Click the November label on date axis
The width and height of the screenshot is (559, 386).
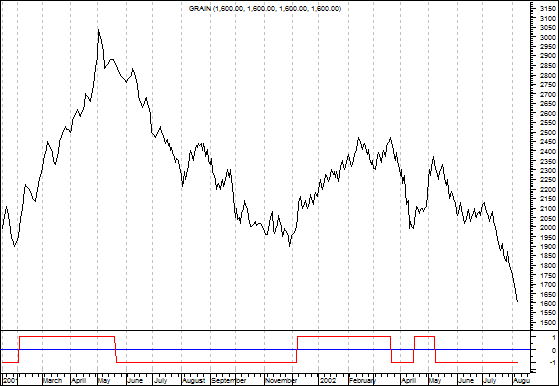point(281,381)
